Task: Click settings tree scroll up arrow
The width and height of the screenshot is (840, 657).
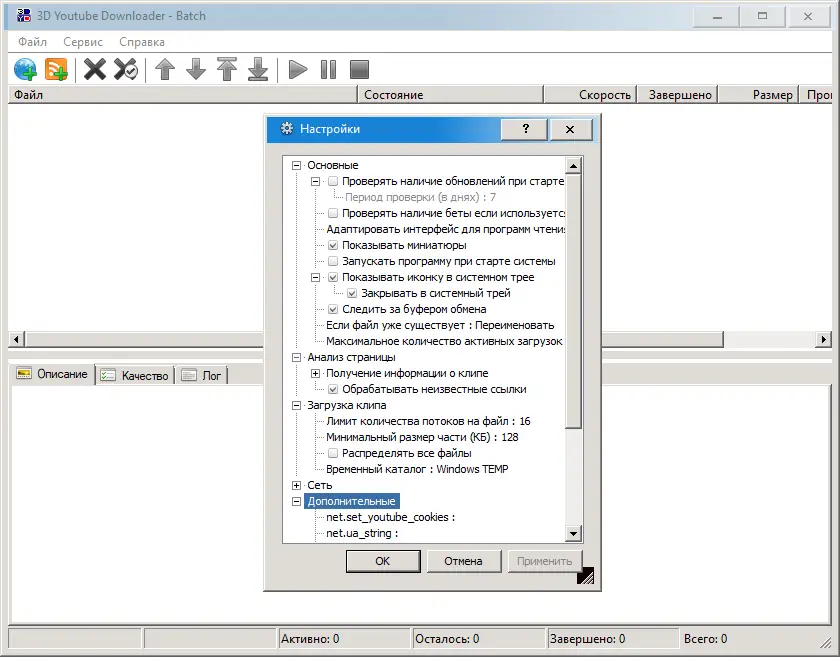Action: tap(573, 166)
